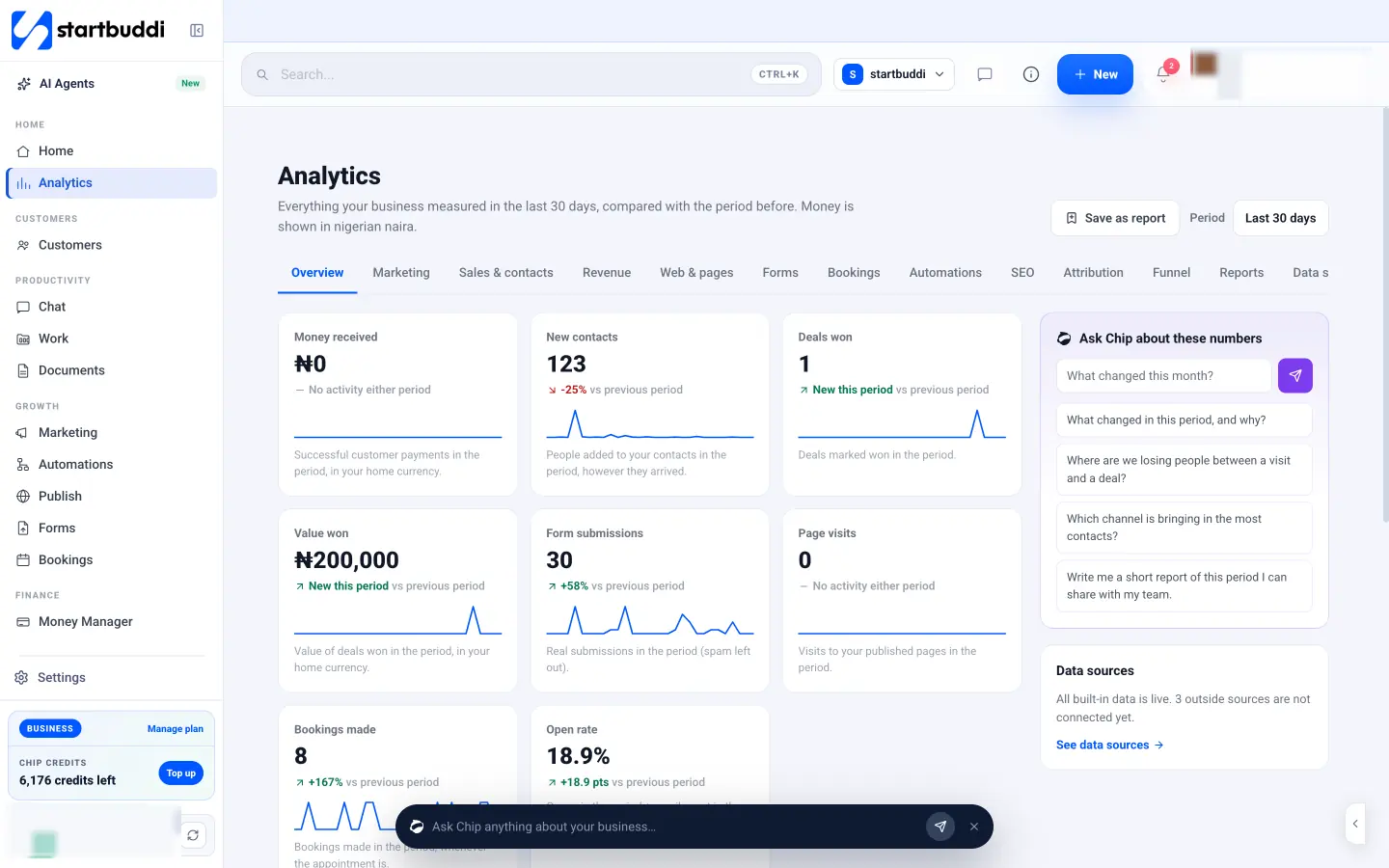The width and height of the screenshot is (1389, 868).
Task: Click the blue New button
Action: [1095, 74]
